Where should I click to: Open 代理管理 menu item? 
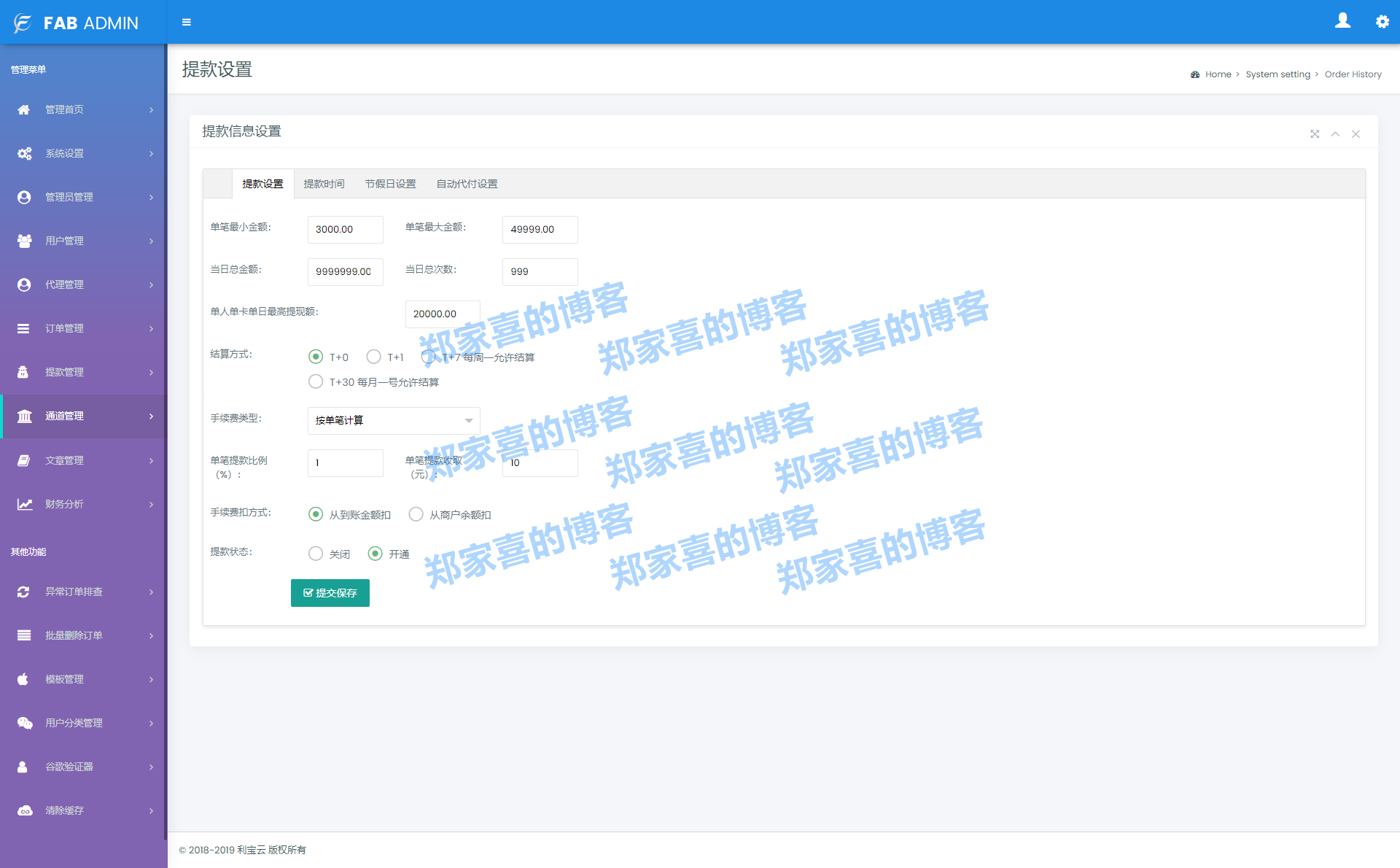click(x=84, y=284)
